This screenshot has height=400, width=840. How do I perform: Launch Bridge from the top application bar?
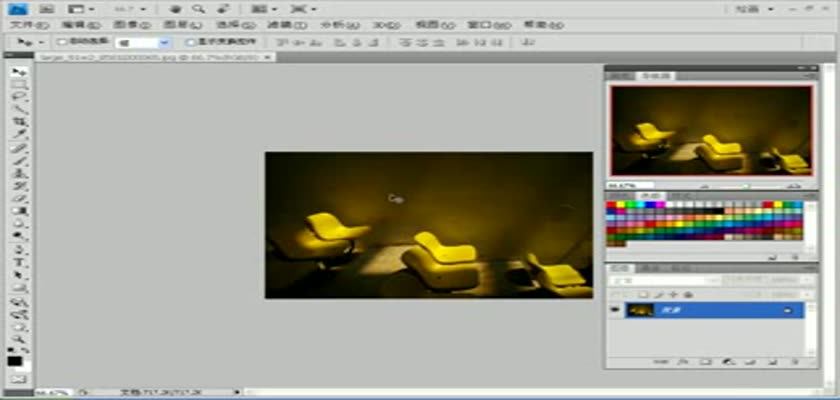pos(47,9)
